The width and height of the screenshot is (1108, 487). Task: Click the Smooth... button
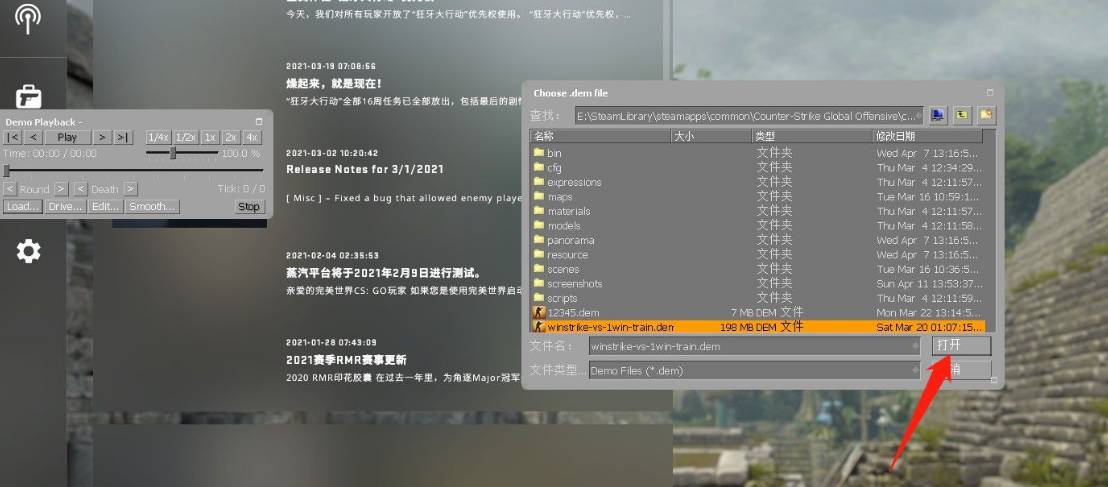click(x=152, y=206)
